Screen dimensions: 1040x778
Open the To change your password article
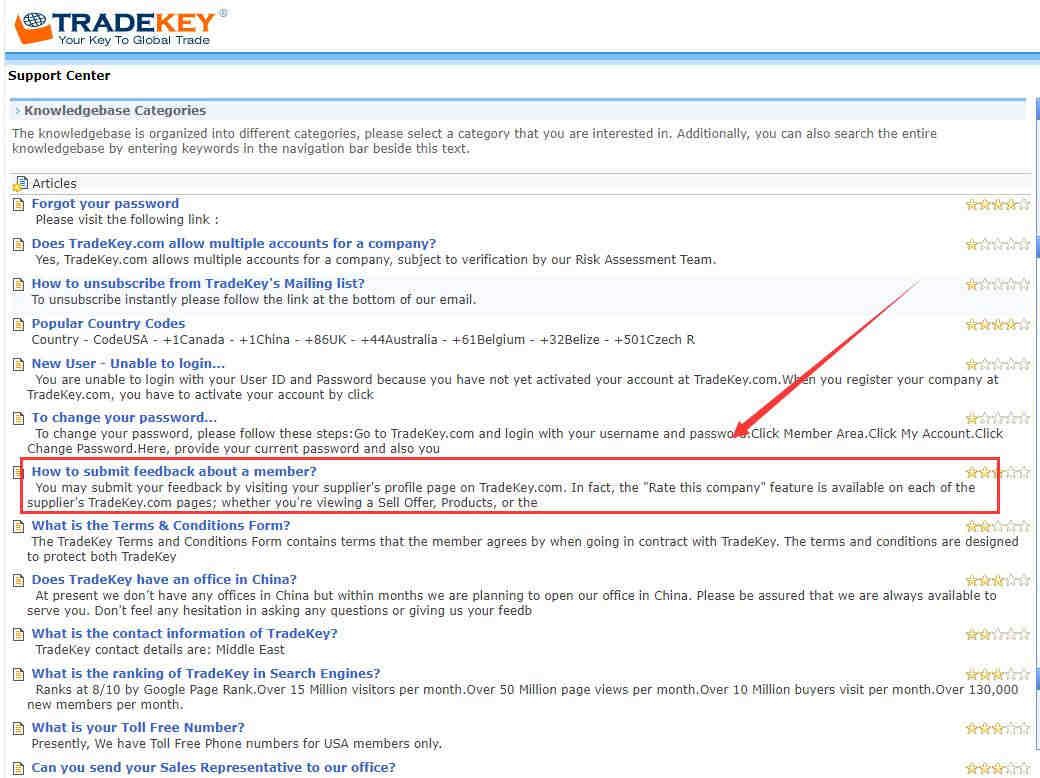click(124, 418)
